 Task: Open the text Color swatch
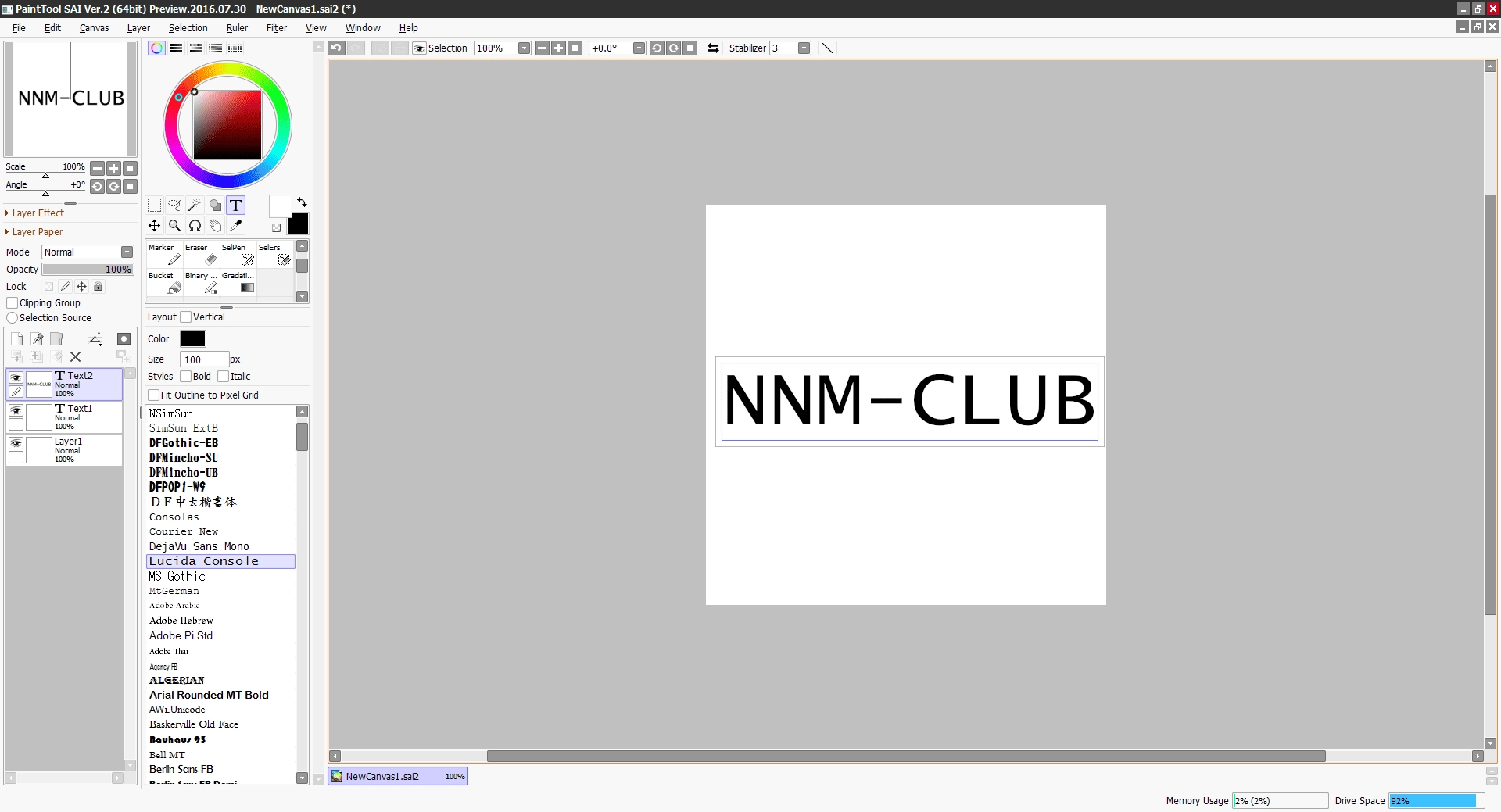193,339
